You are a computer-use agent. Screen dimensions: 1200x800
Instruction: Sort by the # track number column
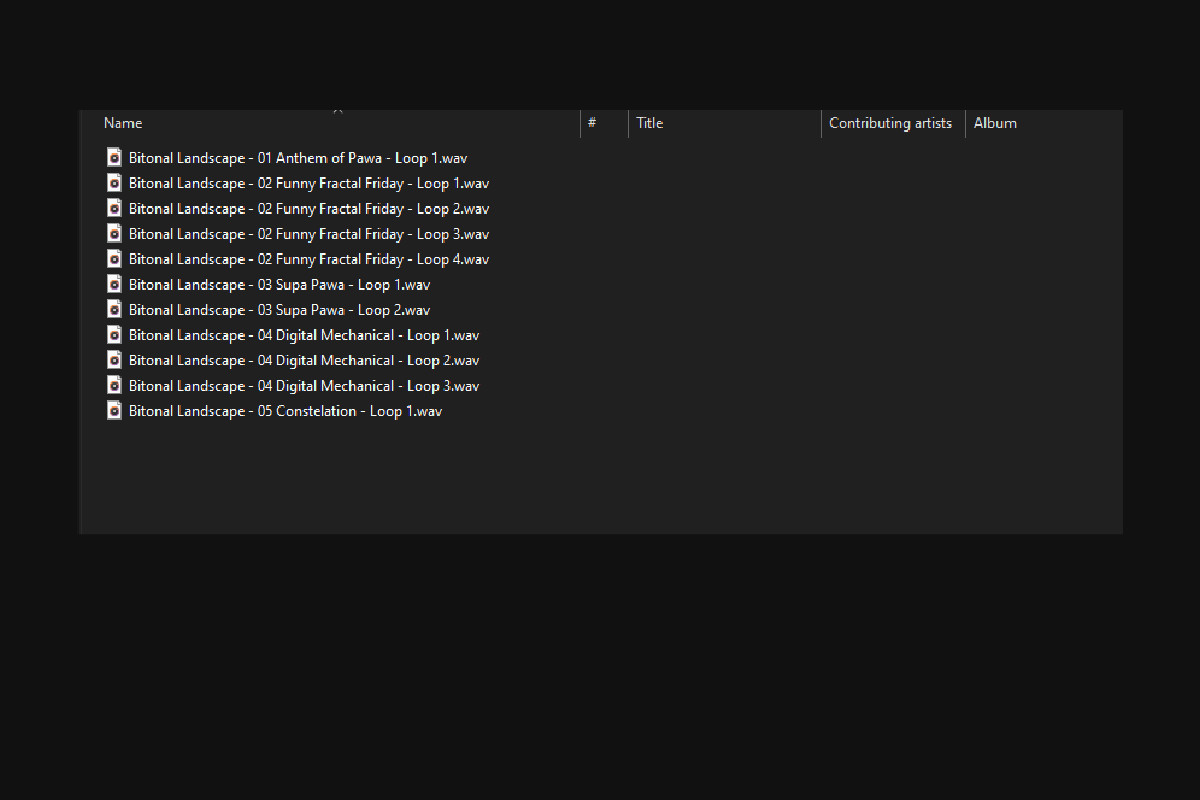[x=592, y=123]
